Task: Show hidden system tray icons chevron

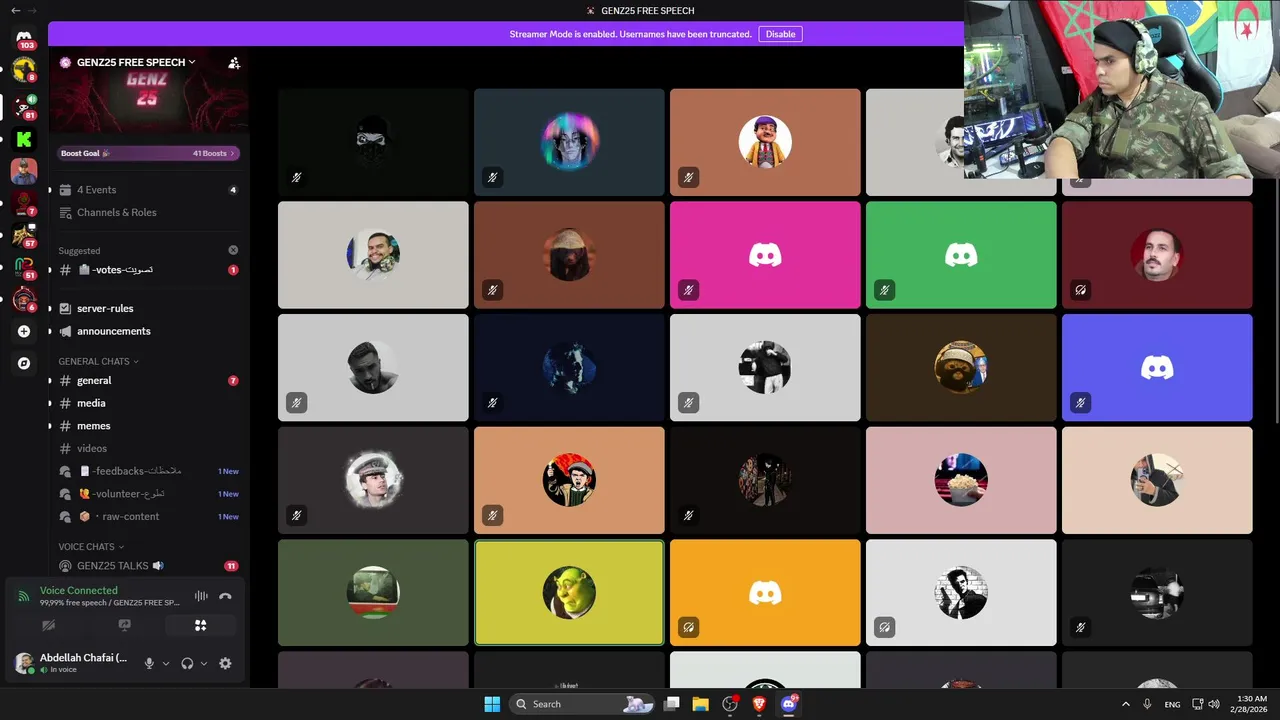Action: tap(1125, 704)
